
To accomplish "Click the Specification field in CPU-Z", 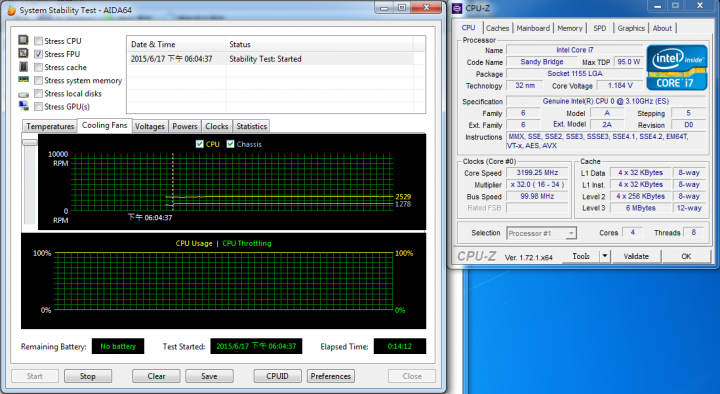I will tap(606, 101).
